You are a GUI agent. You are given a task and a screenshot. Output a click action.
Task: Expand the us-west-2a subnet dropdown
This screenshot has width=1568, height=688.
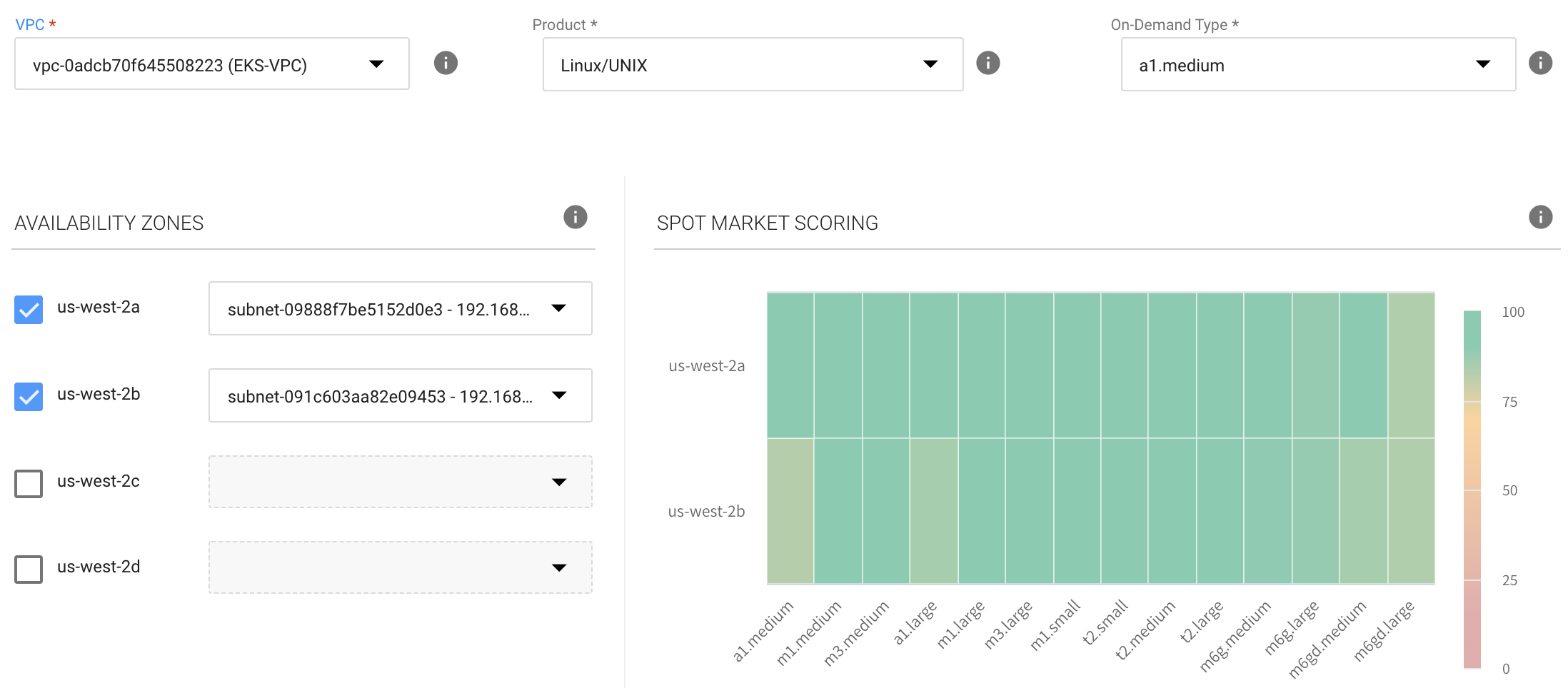click(400, 308)
